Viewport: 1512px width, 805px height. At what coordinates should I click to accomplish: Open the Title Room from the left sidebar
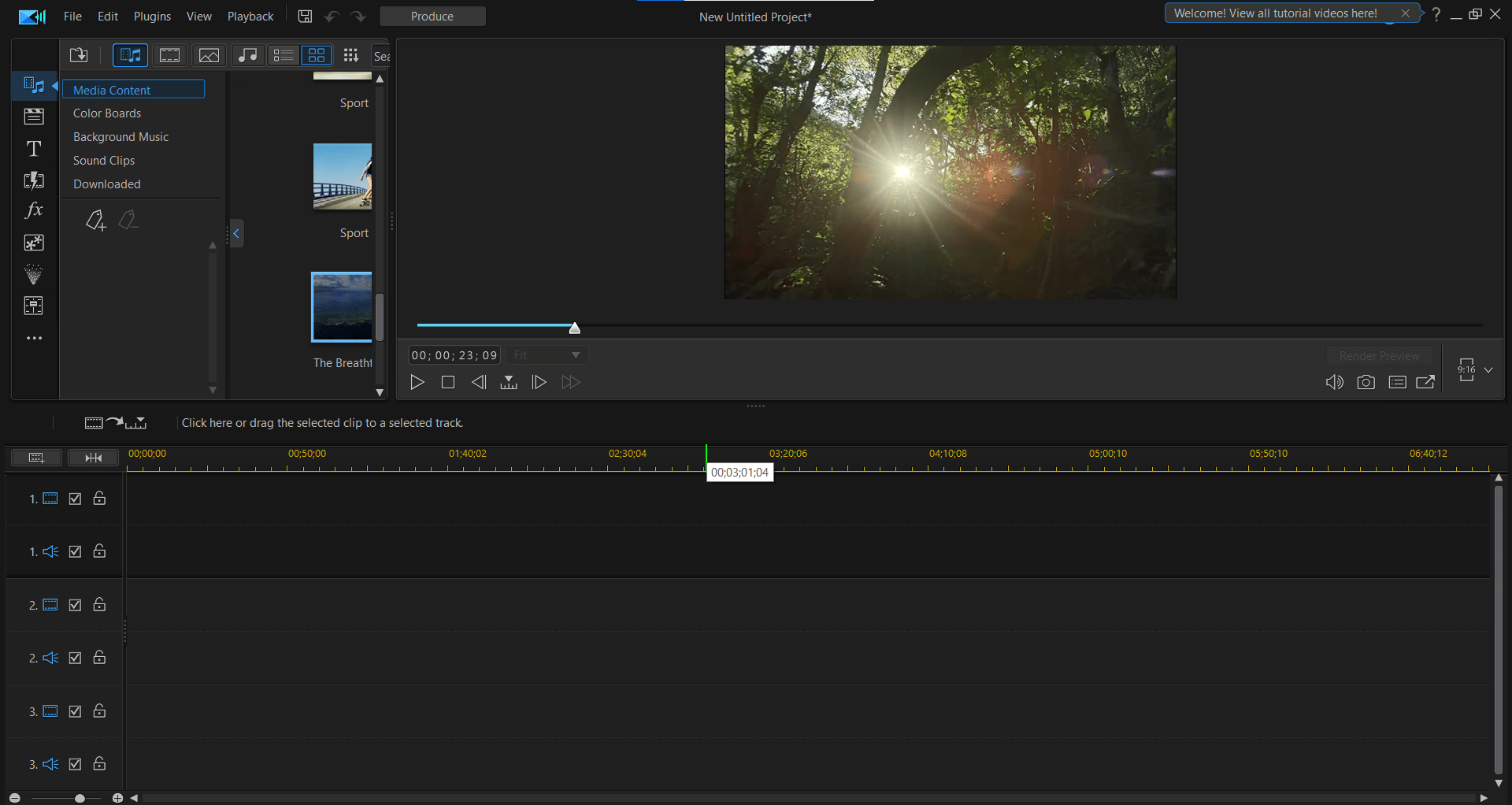coord(35,147)
